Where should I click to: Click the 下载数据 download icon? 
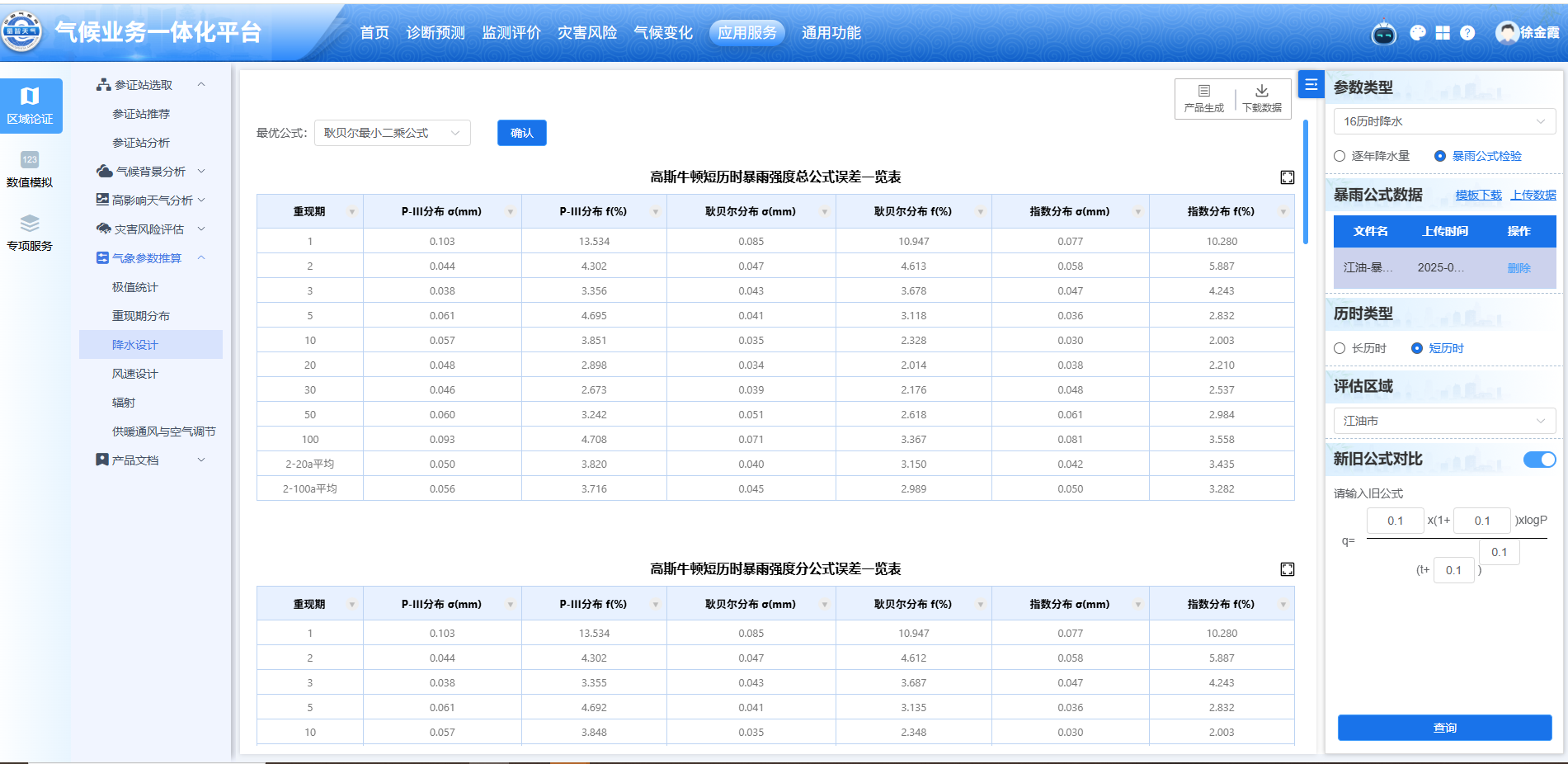pyautogui.click(x=1262, y=97)
